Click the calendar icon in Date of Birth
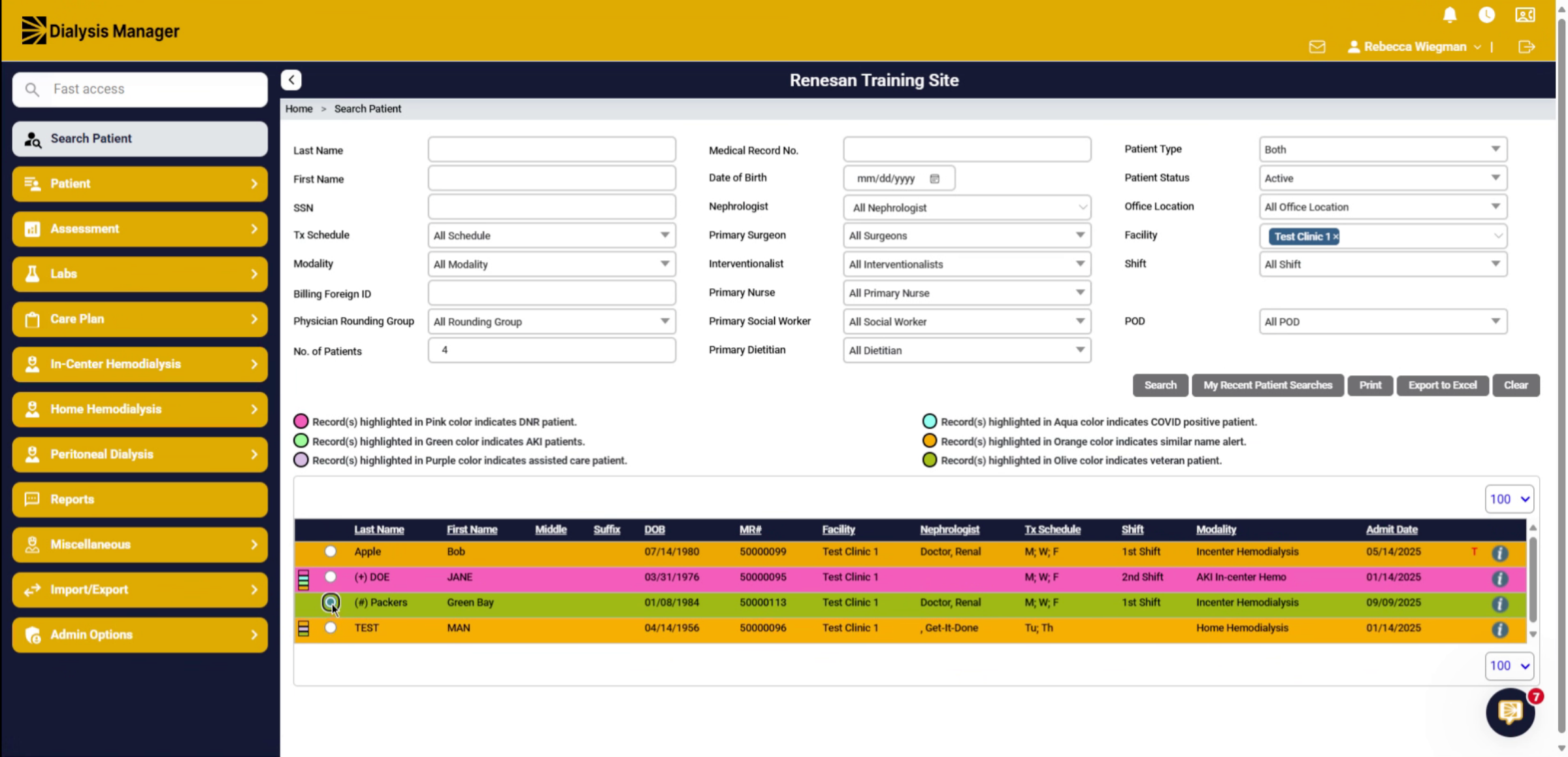Image resolution: width=1568 pixels, height=757 pixels. [934, 178]
